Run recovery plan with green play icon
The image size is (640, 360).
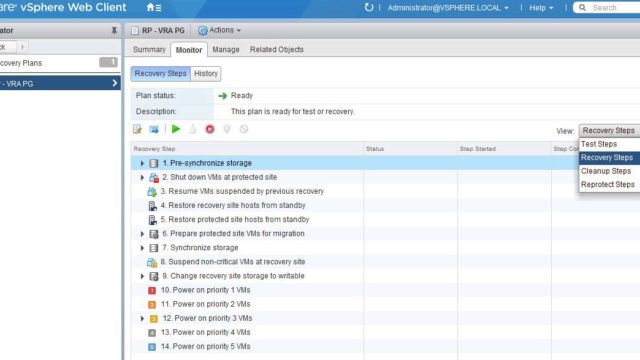176,129
